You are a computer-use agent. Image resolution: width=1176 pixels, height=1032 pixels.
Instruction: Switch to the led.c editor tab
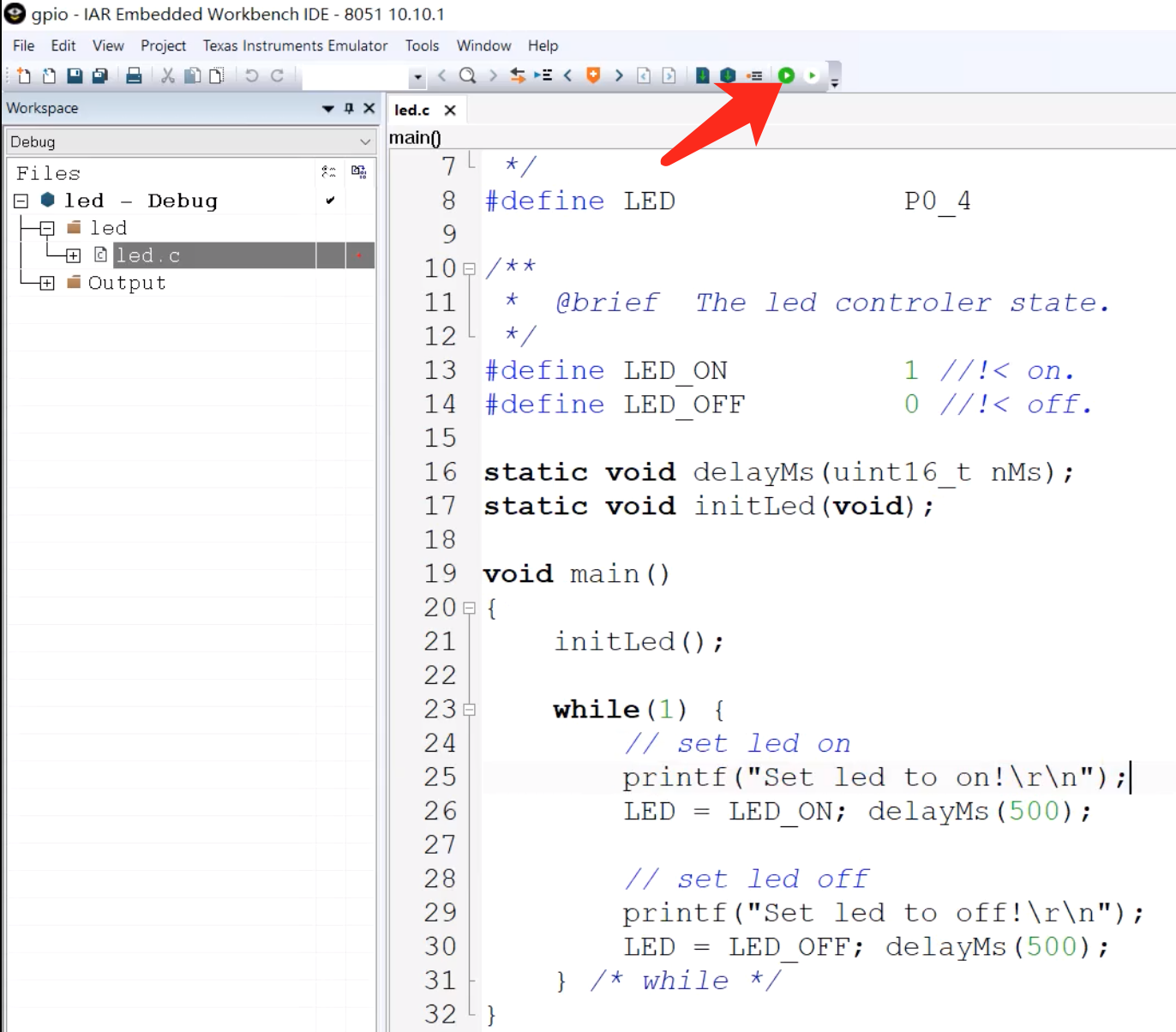tap(412, 110)
